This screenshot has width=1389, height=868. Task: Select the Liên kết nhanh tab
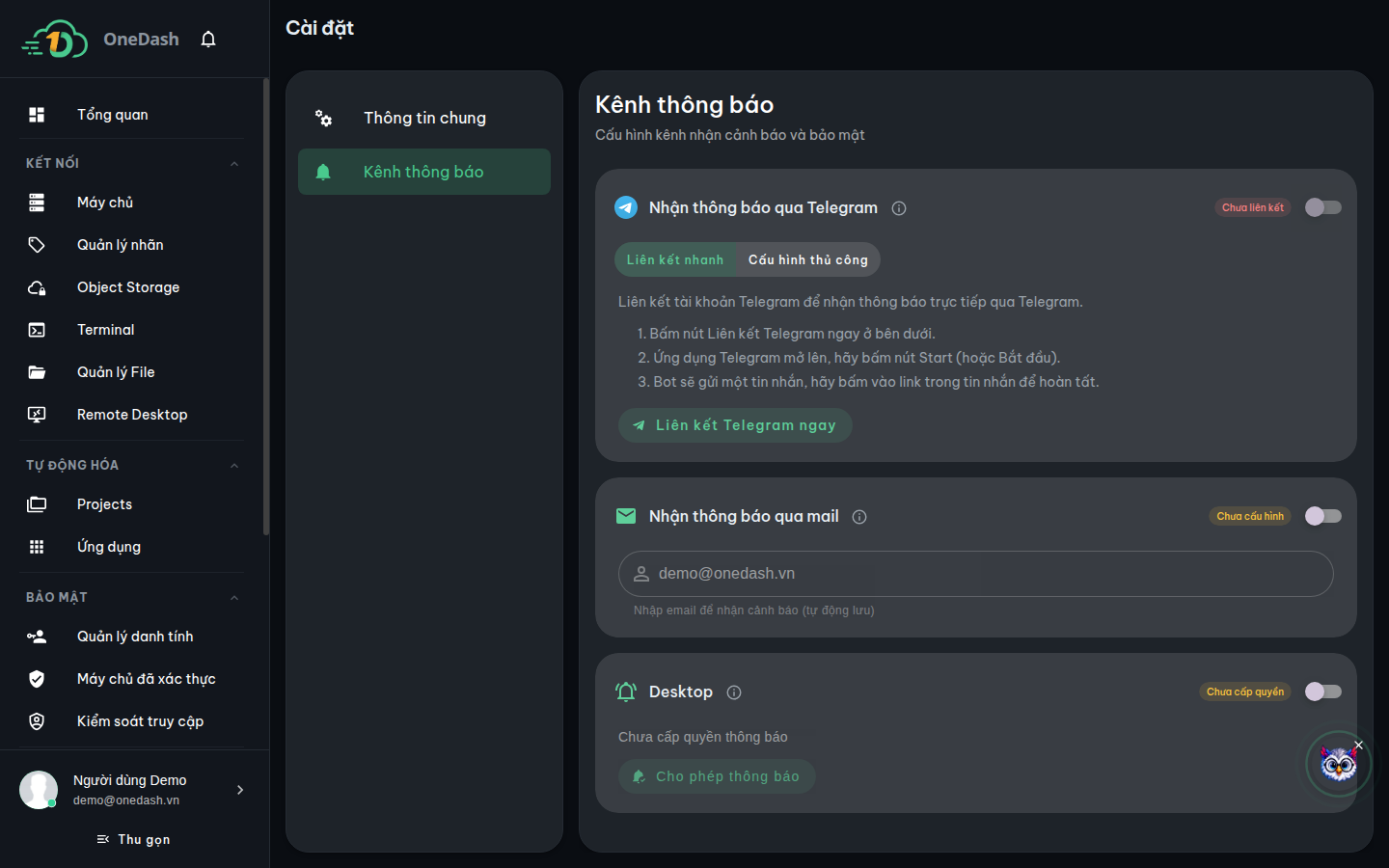pos(675,259)
